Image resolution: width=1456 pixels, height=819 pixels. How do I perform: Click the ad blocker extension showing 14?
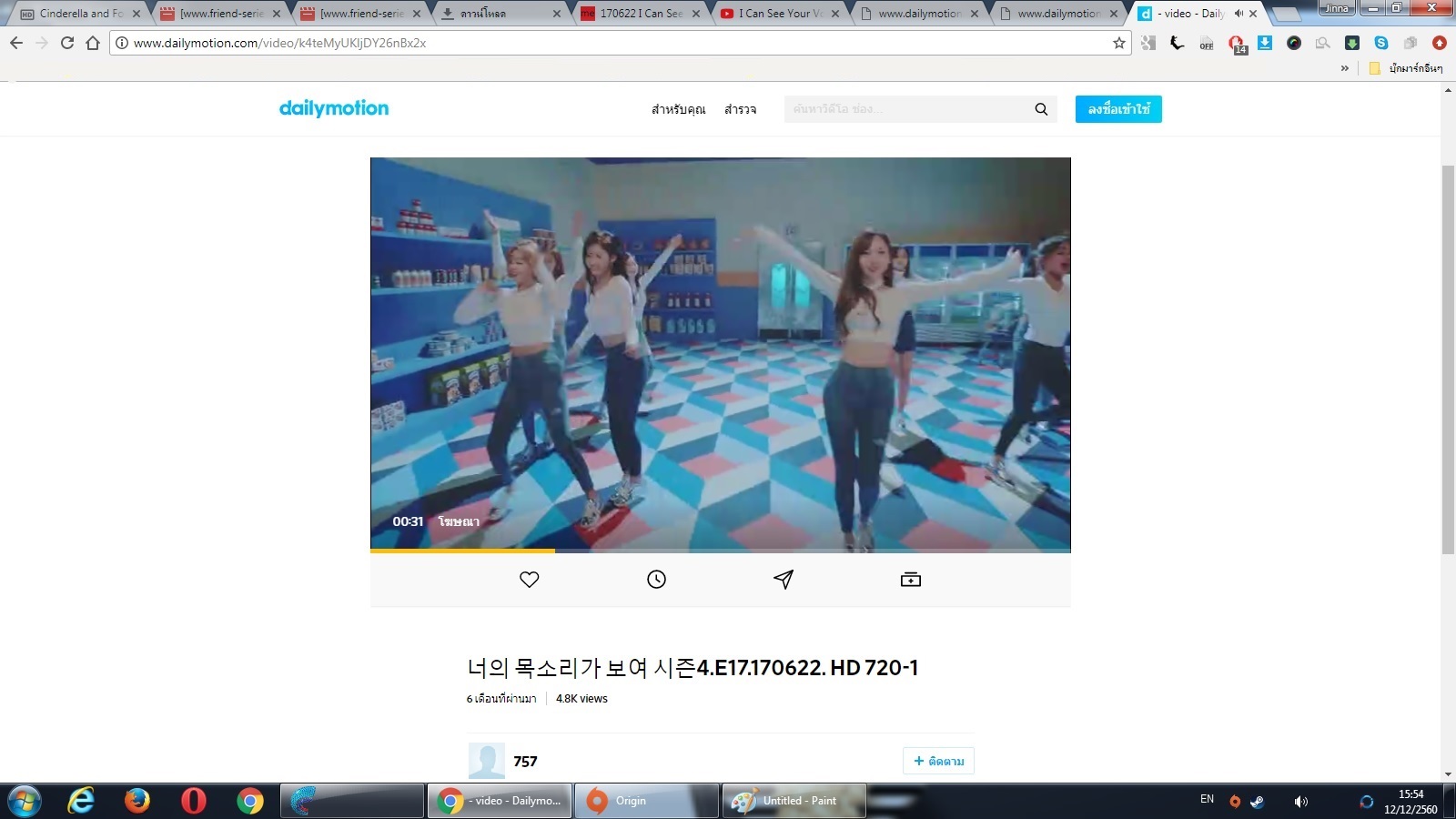click(x=1236, y=44)
